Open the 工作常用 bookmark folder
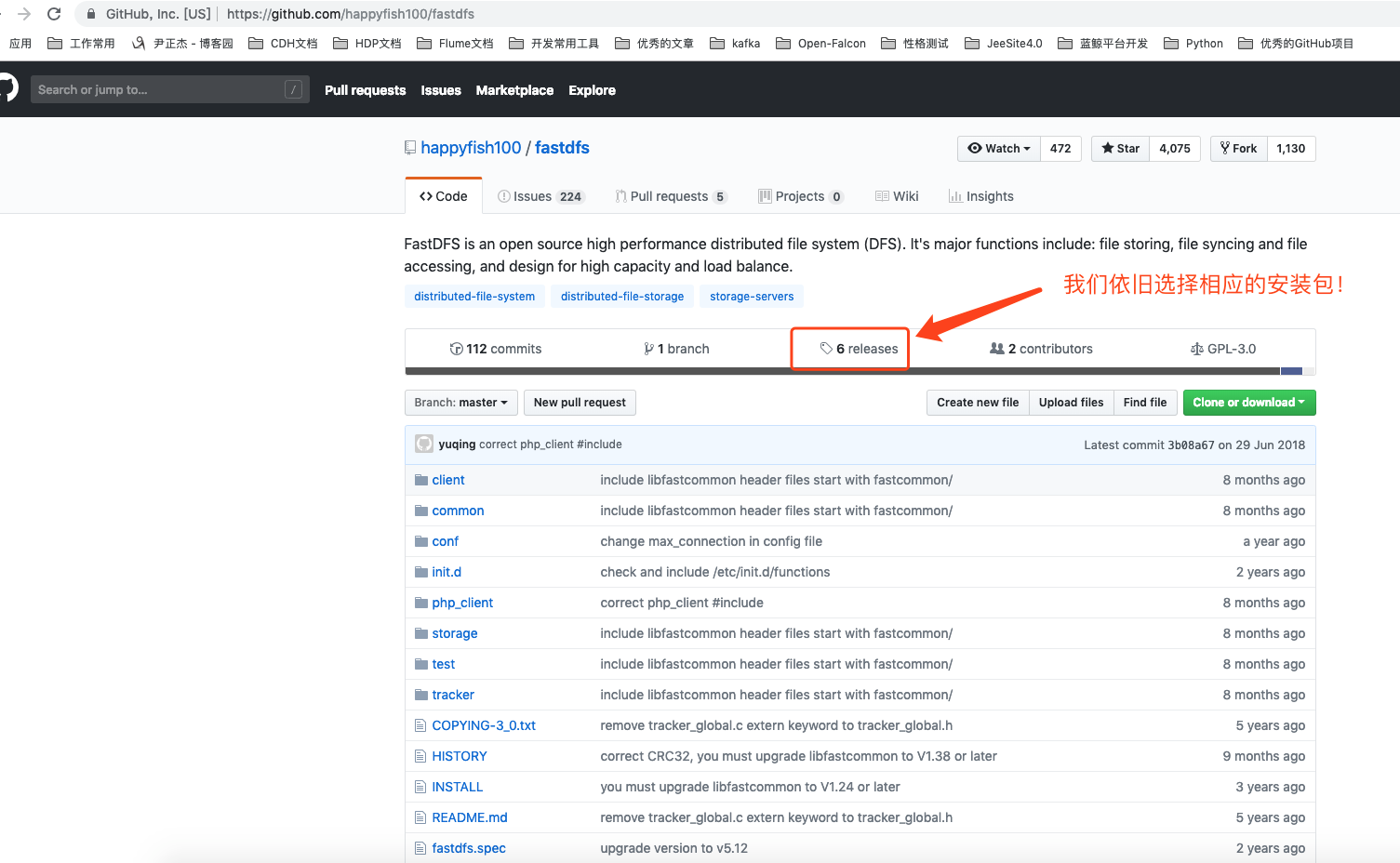The width and height of the screenshot is (1400, 863). pos(81,44)
